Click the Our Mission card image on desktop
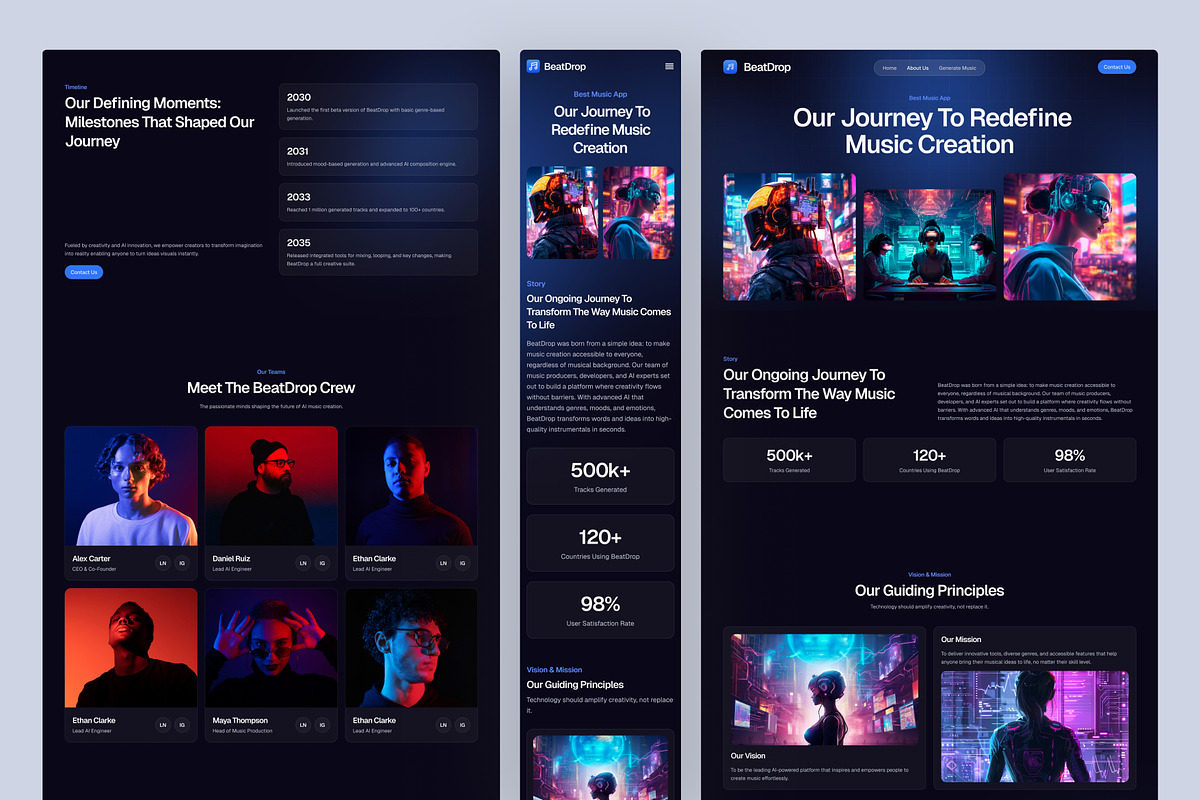Viewport: 1200px width, 800px height. [x=1034, y=727]
